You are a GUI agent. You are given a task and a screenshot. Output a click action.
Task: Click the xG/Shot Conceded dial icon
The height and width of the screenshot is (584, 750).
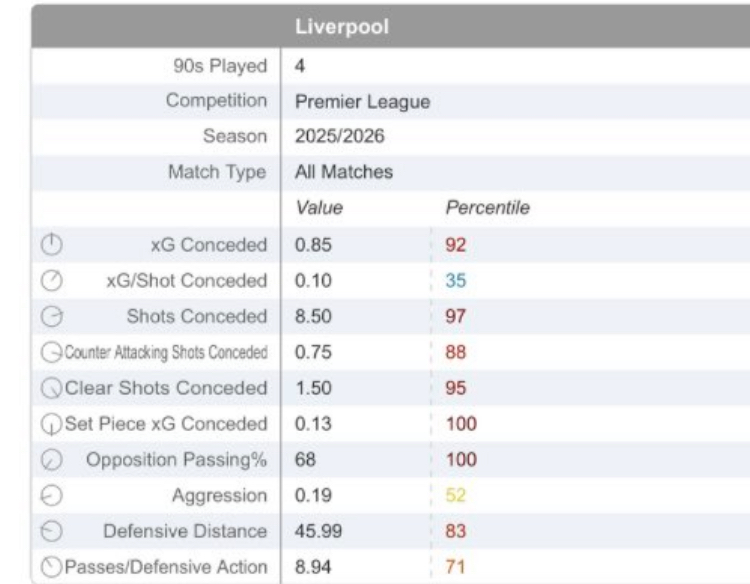pyautogui.click(x=57, y=280)
